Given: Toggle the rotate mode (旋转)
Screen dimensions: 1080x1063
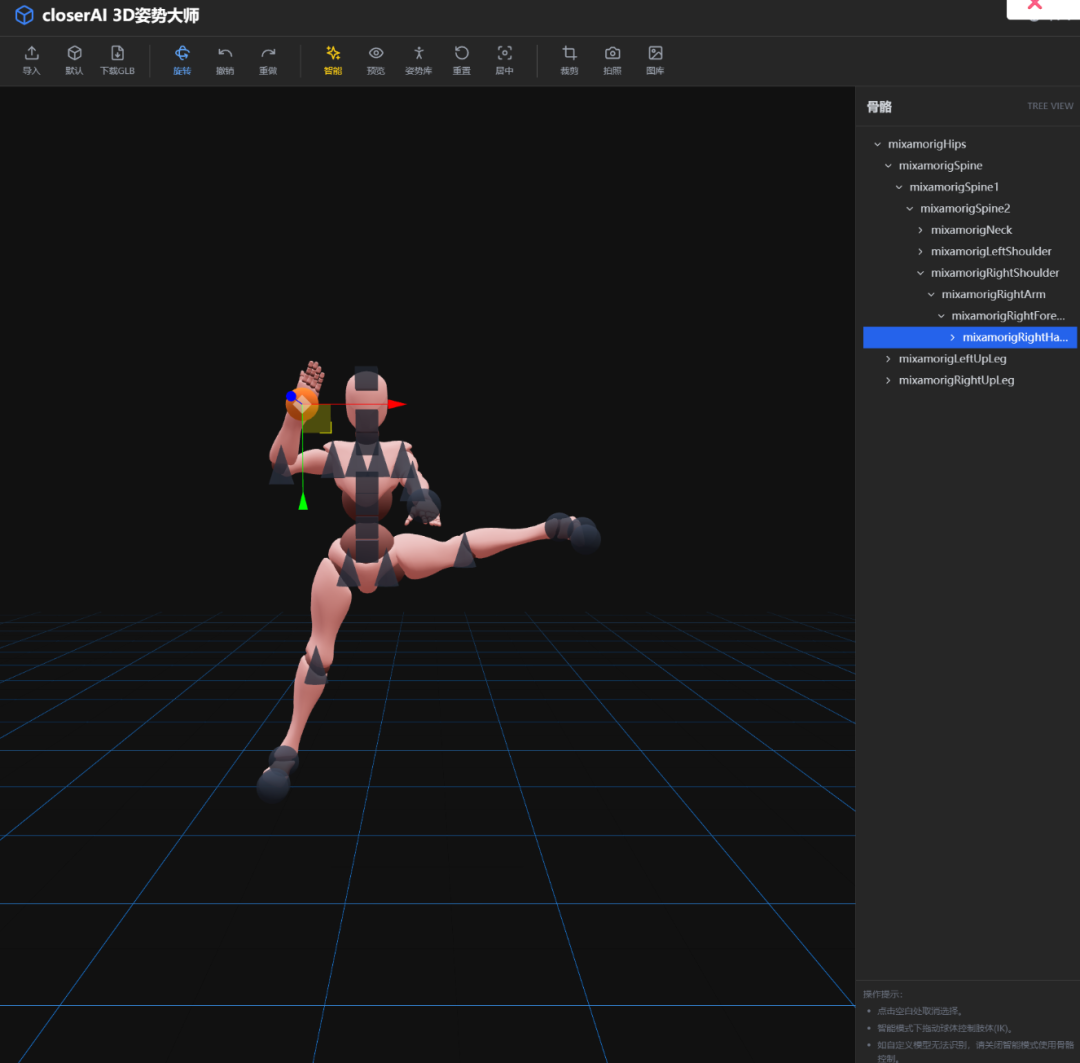Looking at the screenshot, I should pyautogui.click(x=182, y=59).
